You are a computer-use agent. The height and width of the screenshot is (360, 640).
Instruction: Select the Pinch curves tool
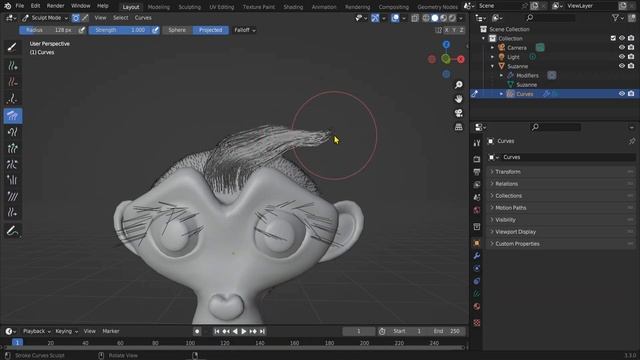[x=12, y=164]
